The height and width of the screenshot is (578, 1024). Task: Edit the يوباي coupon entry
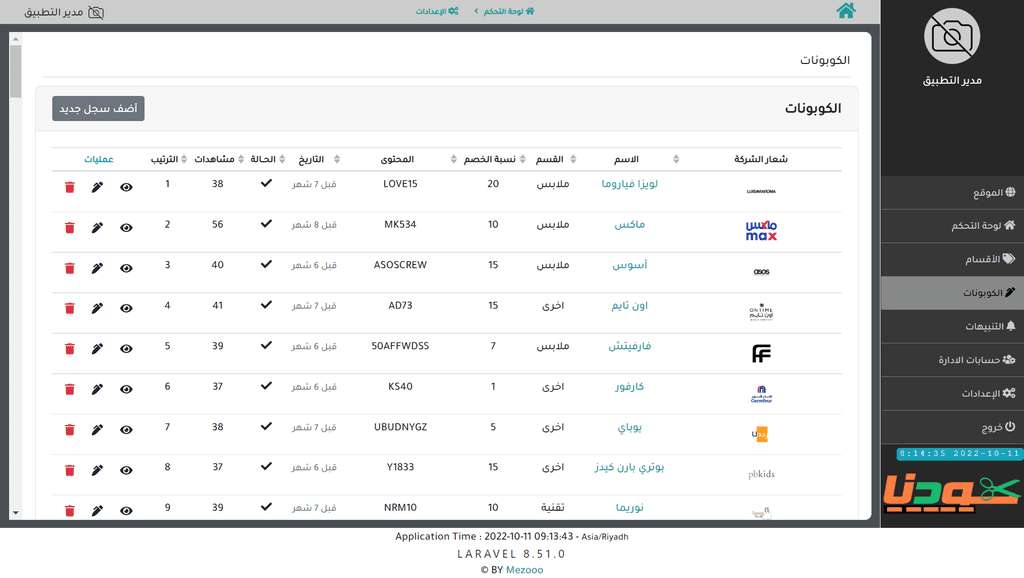[97, 430]
